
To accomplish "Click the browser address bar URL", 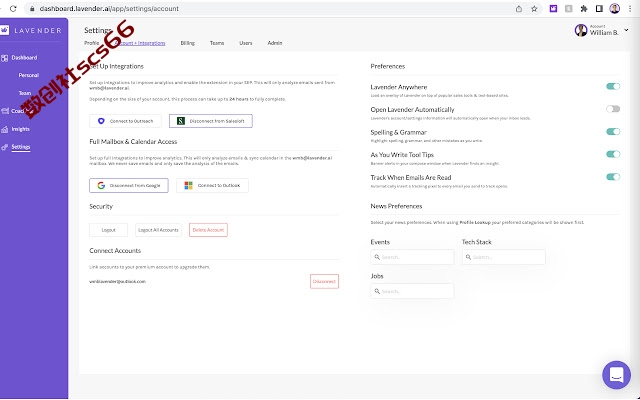I will [109, 9].
